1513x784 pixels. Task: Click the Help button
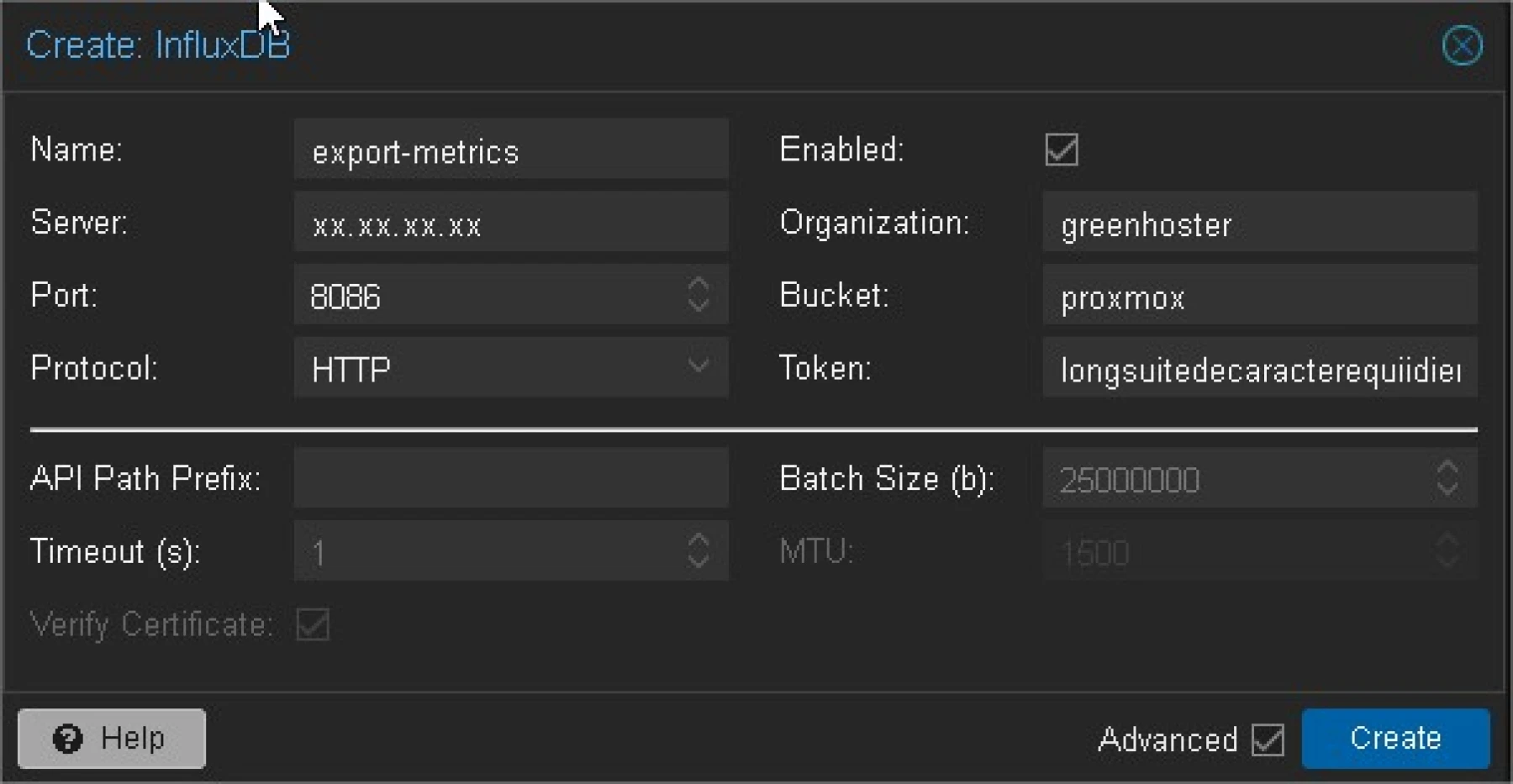click(x=110, y=738)
